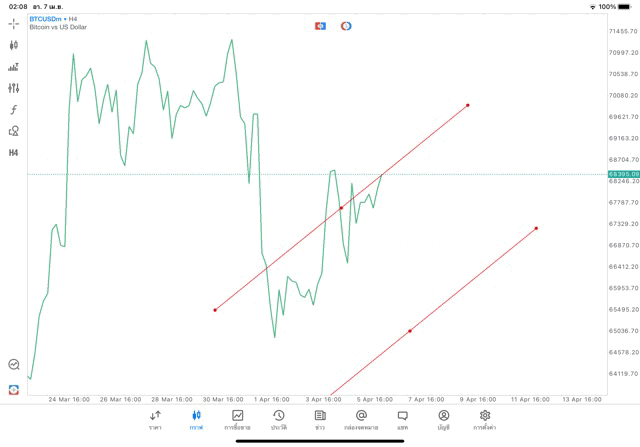Open the function indicators icon

click(x=14, y=110)
